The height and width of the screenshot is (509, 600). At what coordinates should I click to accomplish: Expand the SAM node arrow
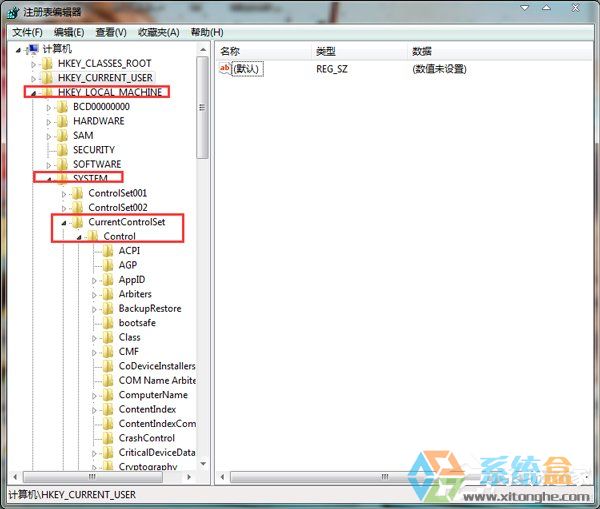coord(49,137)
